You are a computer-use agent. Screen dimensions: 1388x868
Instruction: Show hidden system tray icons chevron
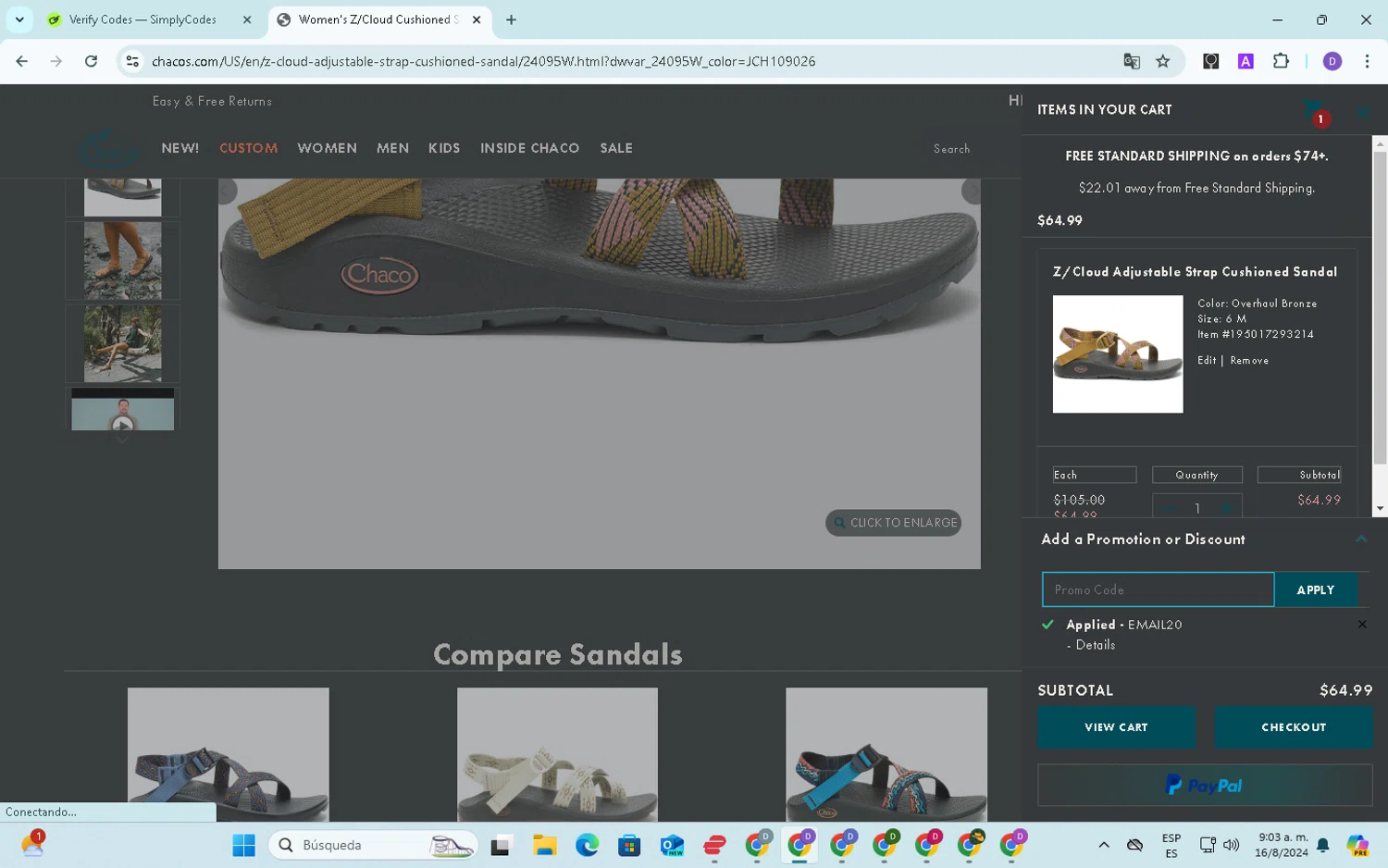1103,845
